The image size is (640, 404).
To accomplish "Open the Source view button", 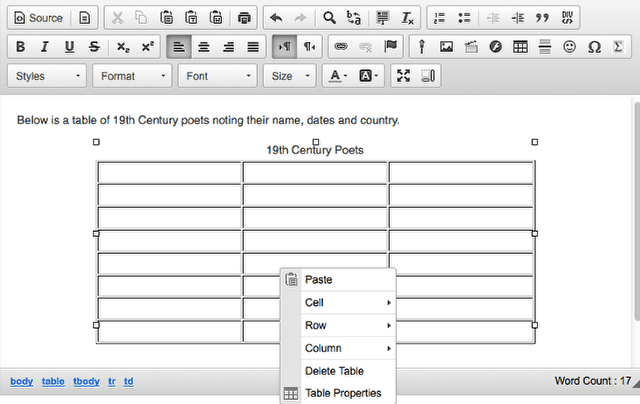I will 39,18.
